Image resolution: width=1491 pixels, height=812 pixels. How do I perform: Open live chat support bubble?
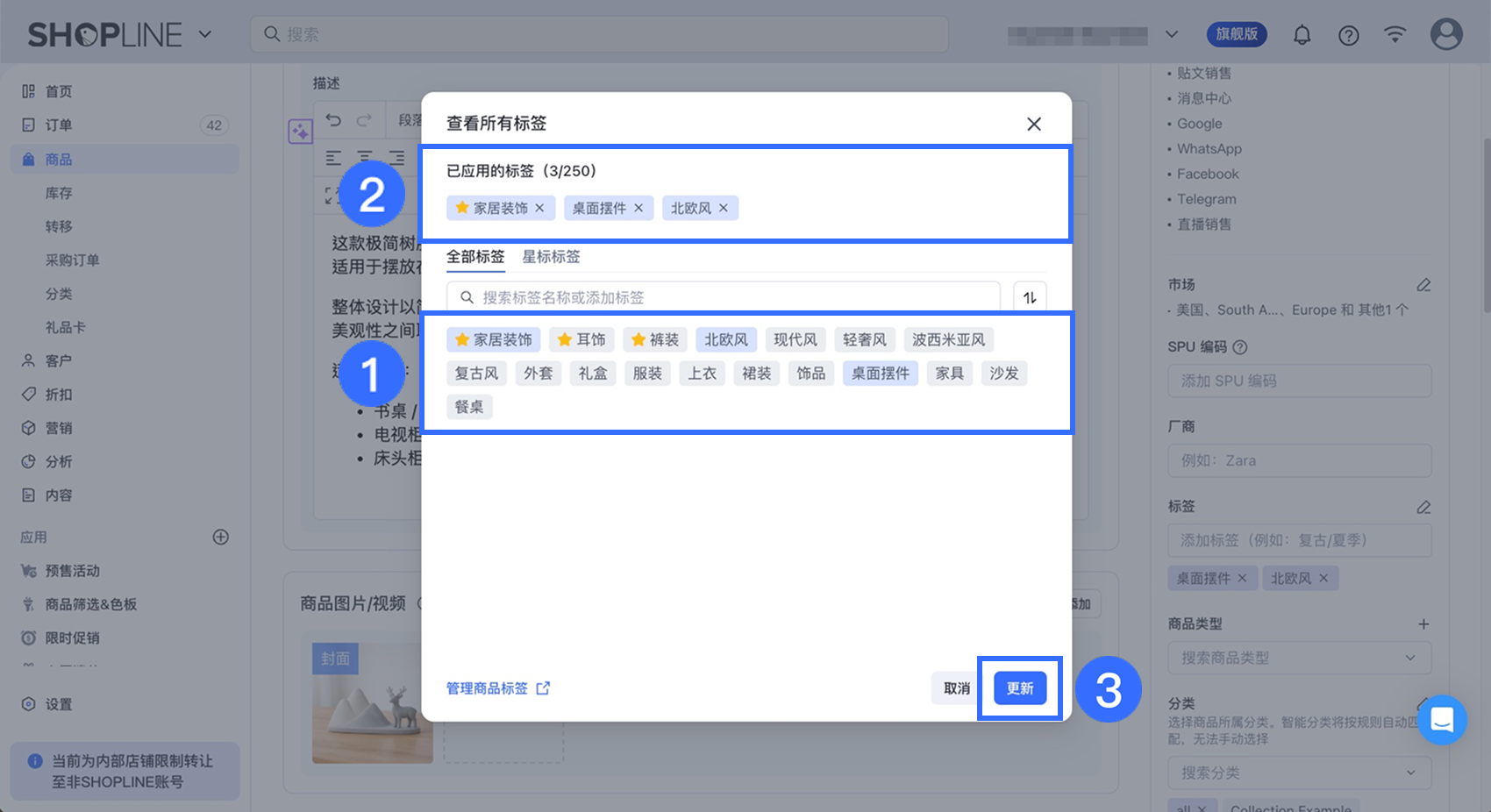coord(1442,720)
